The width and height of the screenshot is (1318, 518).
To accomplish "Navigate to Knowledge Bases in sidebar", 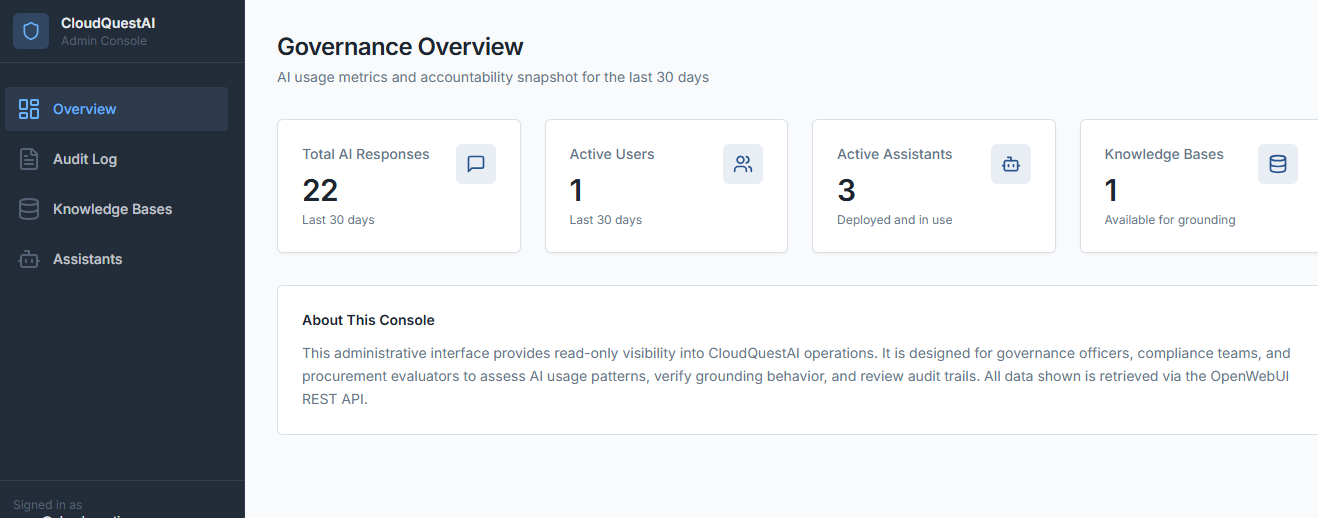I will point(112,209).
